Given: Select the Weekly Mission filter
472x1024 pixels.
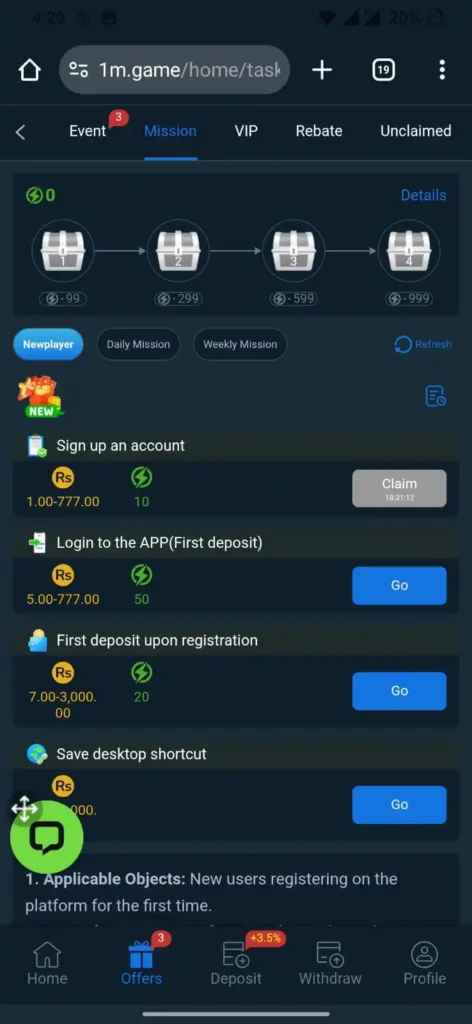Looking at the screenshot, I should [240, 344].
